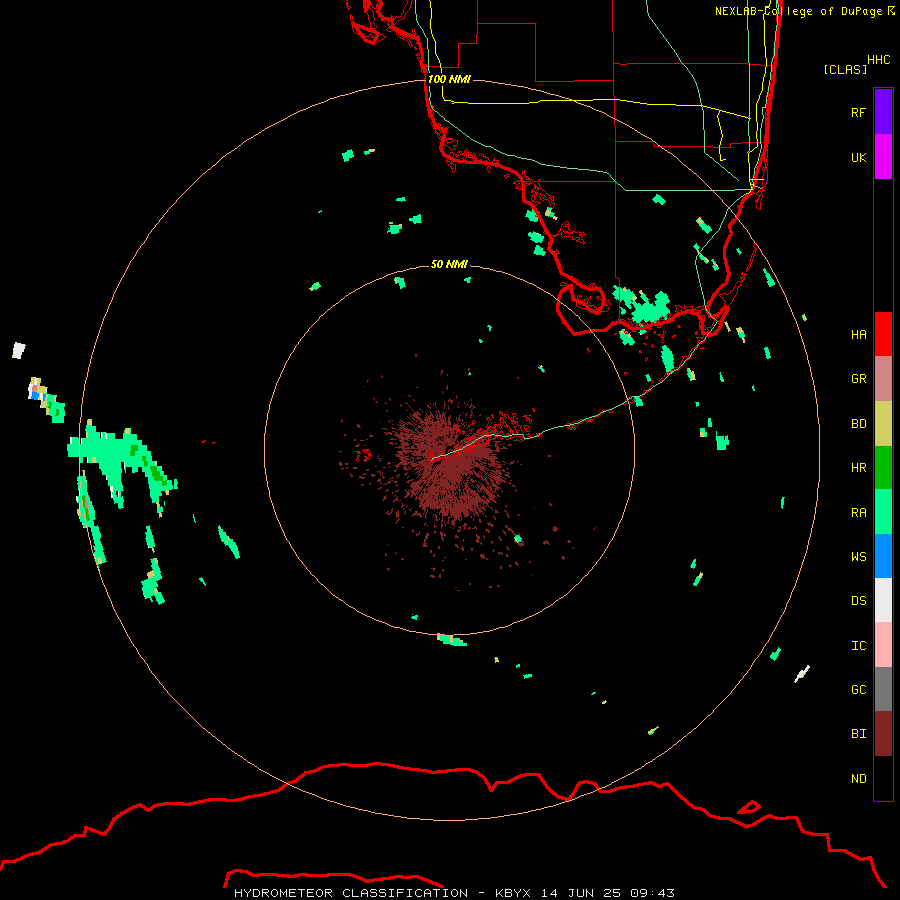Select the BD yellow legend swatch

883,424
